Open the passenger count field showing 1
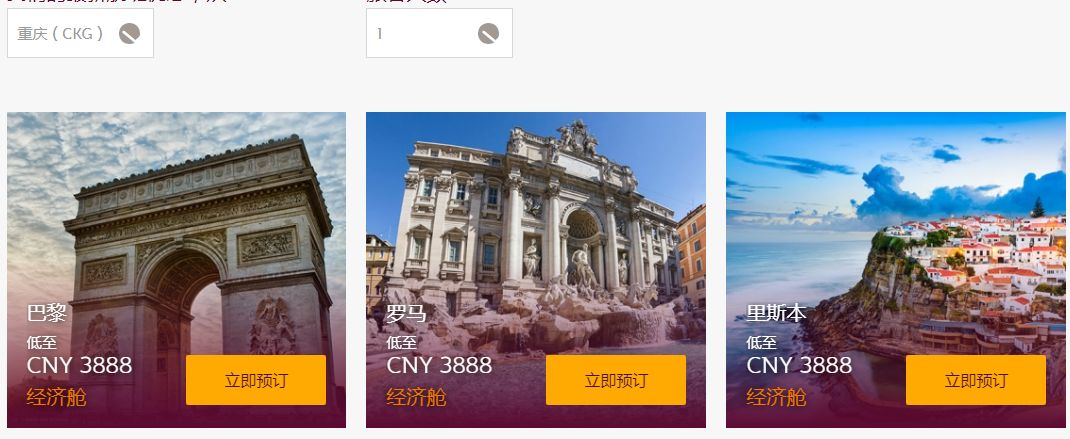1070x439 pixels. click(x=439, y=33)
